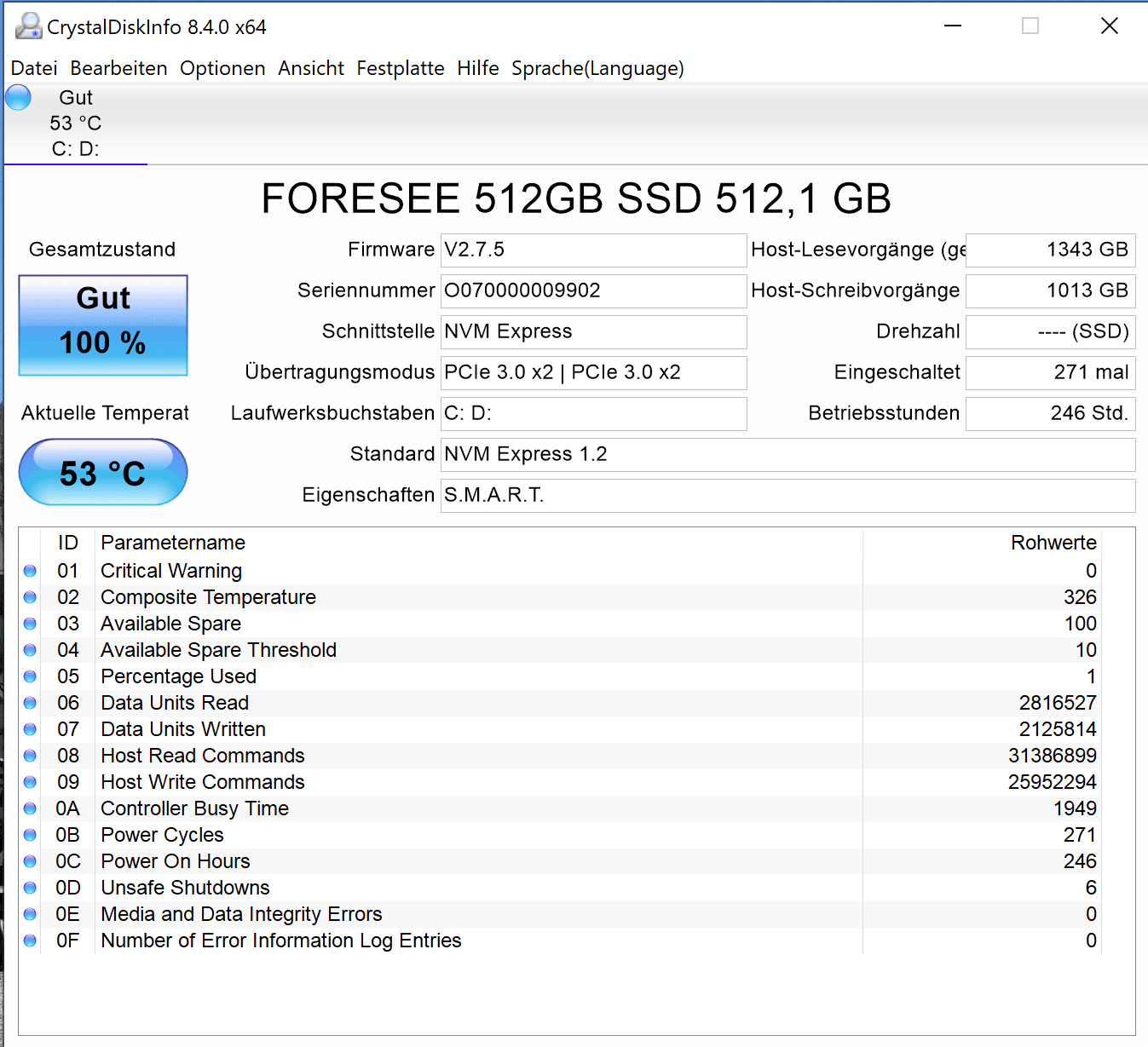Click the status dot beside Power On Hours
The image size is (1148, 1047).
point(30,861)
